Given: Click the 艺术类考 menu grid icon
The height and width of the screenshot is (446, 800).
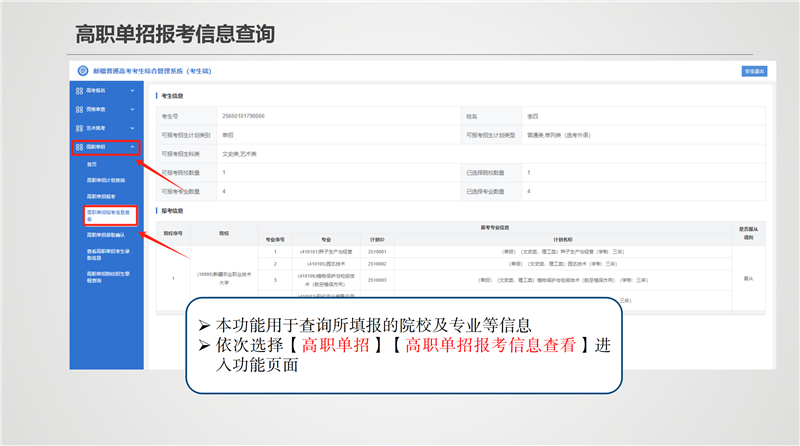Looking at the screenshot, I should tap(79, 128).
